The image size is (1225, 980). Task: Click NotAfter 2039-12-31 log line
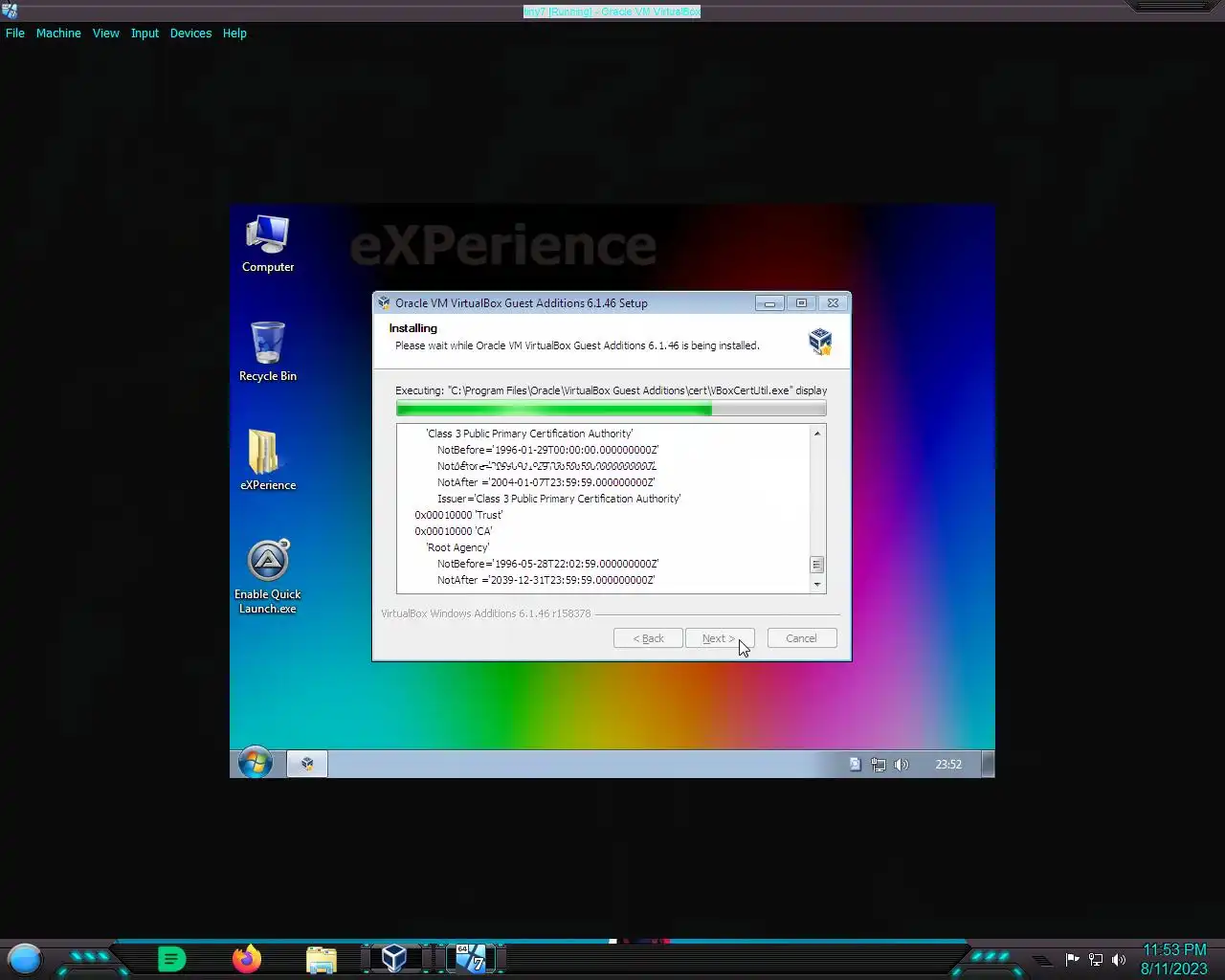coord(546,580)
